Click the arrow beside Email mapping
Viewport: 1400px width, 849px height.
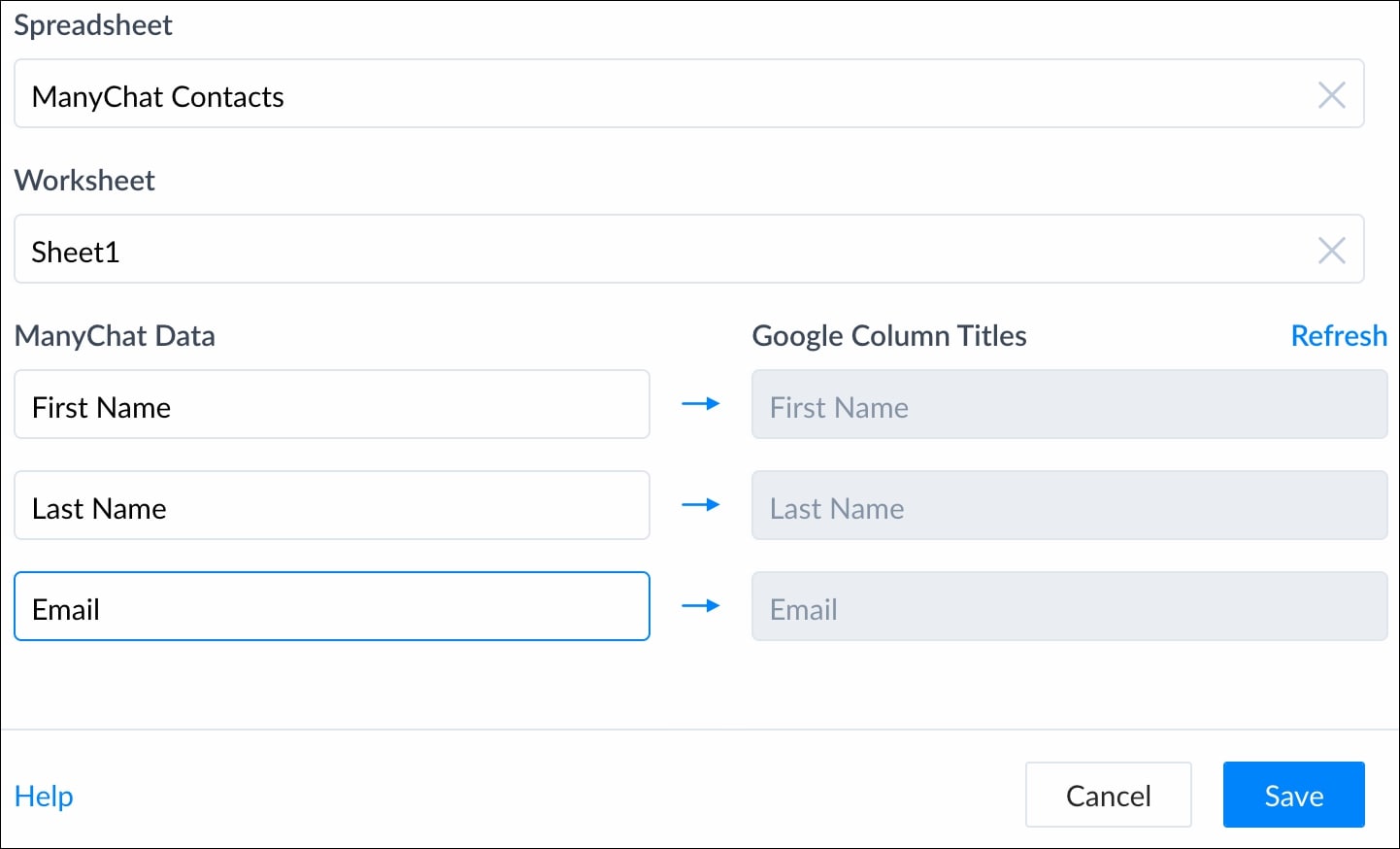coord(700,606)
